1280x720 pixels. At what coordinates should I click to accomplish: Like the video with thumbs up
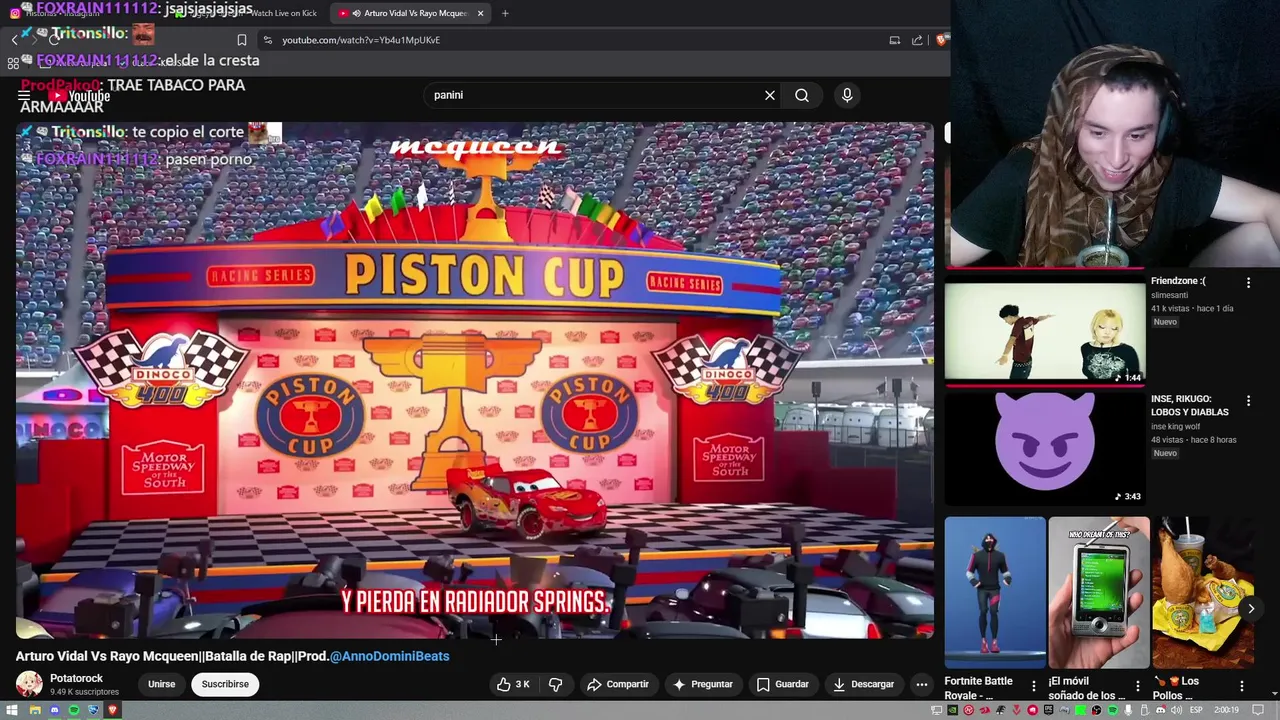pyautogui.click(x=513, y=684)
